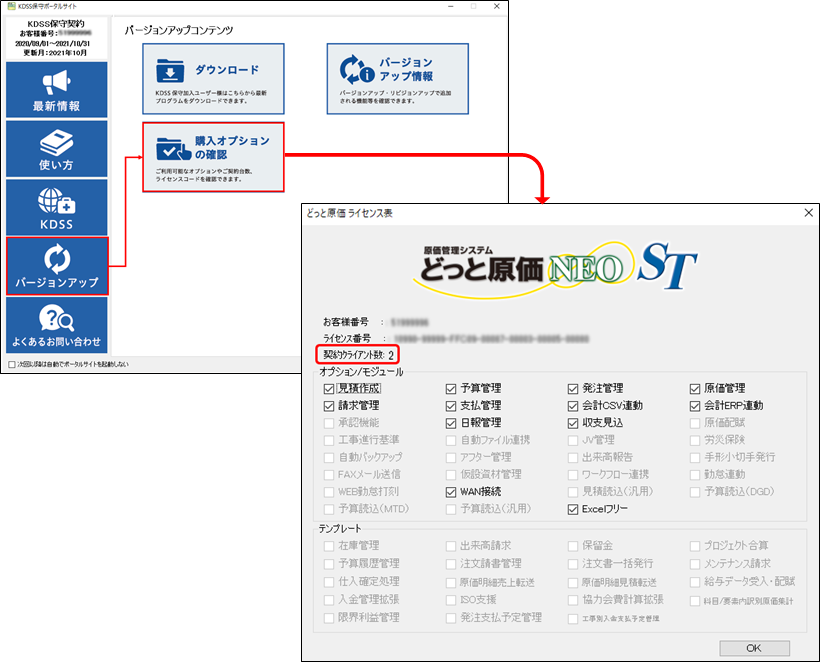Toggle the 発注管理 checkbox
The width and height of the screenshot is (820, 662).
(x=573, y=389)
